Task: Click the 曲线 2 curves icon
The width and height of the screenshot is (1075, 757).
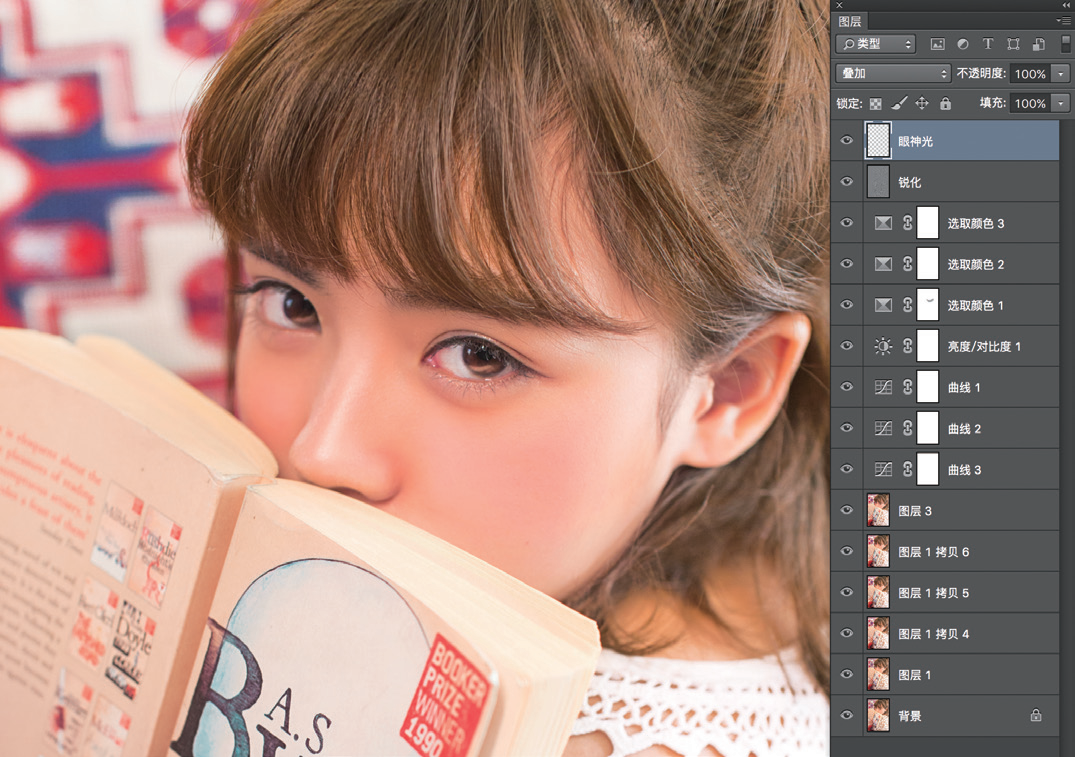Action: click(x=883, y=429)
